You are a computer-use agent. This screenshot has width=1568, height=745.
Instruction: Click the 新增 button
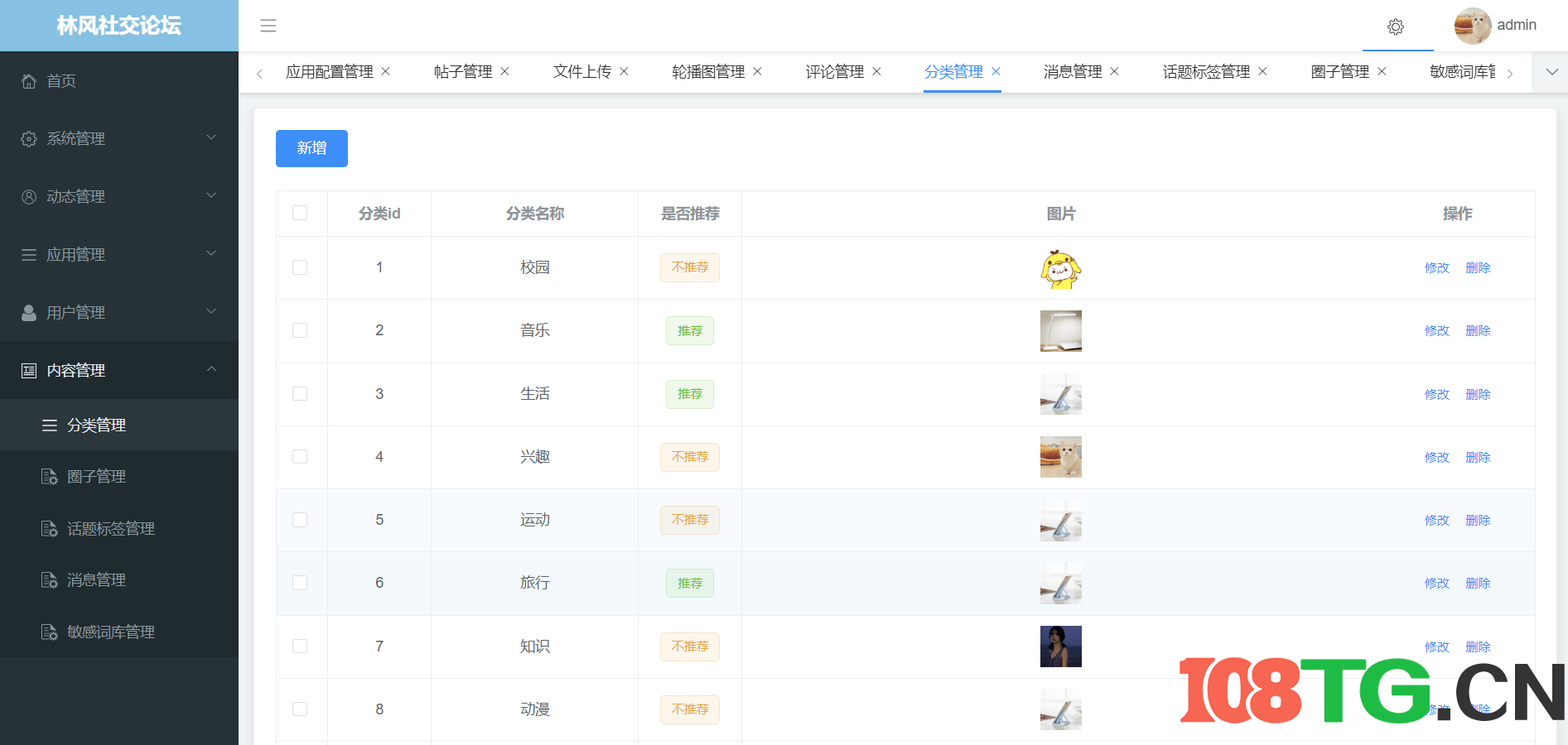[311, 148]
